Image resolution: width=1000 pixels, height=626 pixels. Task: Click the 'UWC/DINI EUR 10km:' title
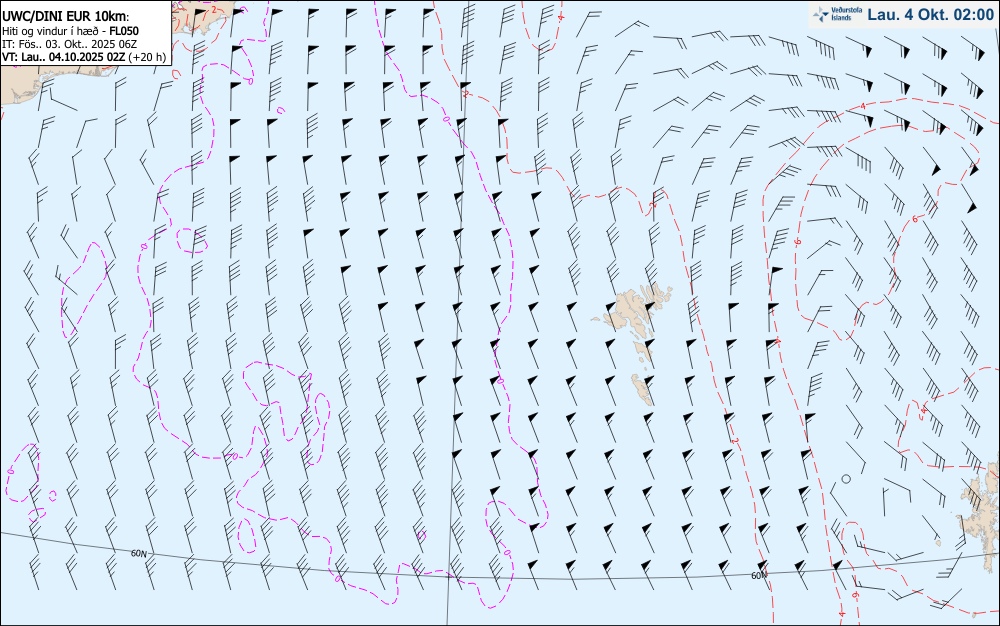click(x=66, y=17)
